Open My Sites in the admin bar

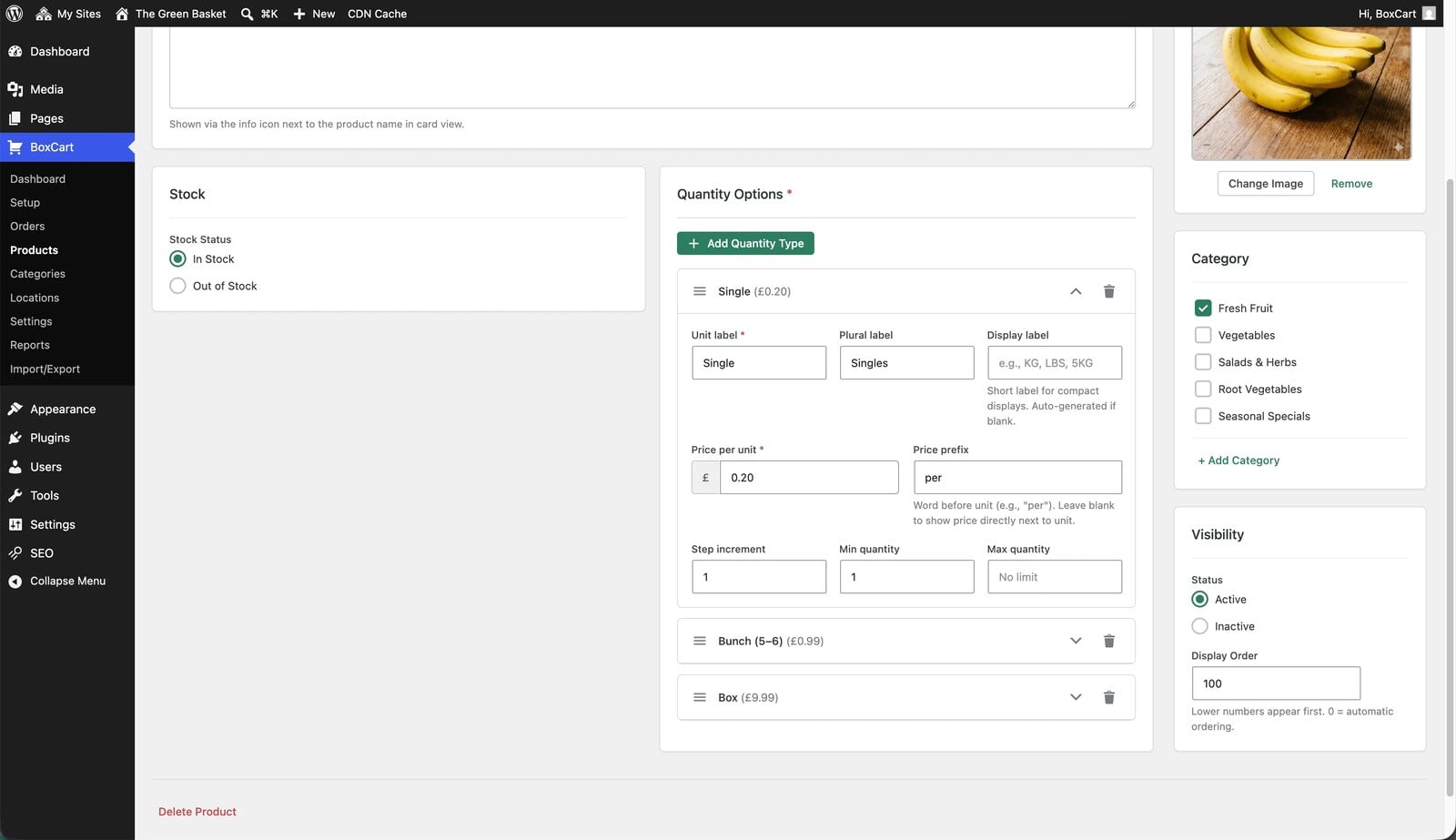tap(68, 14)
